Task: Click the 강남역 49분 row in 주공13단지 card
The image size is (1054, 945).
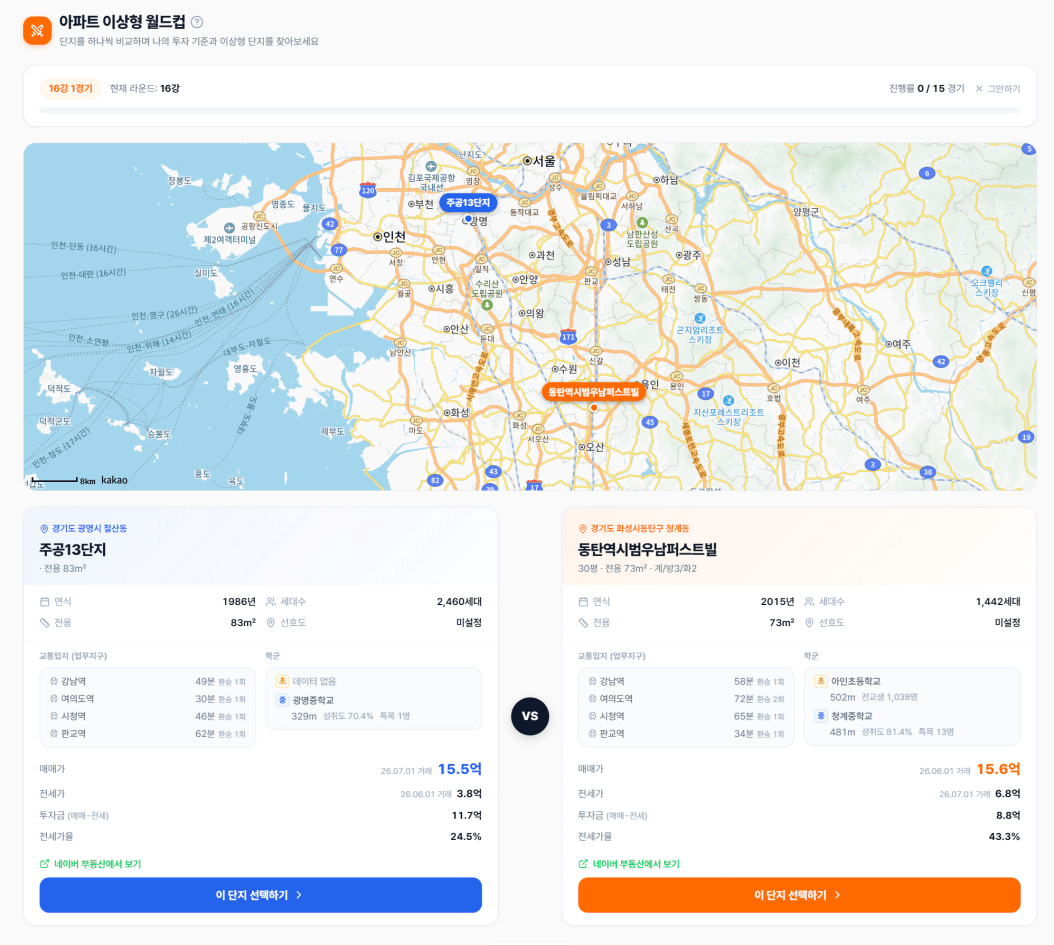Action: pyautogui.click(x=148, y=682)
